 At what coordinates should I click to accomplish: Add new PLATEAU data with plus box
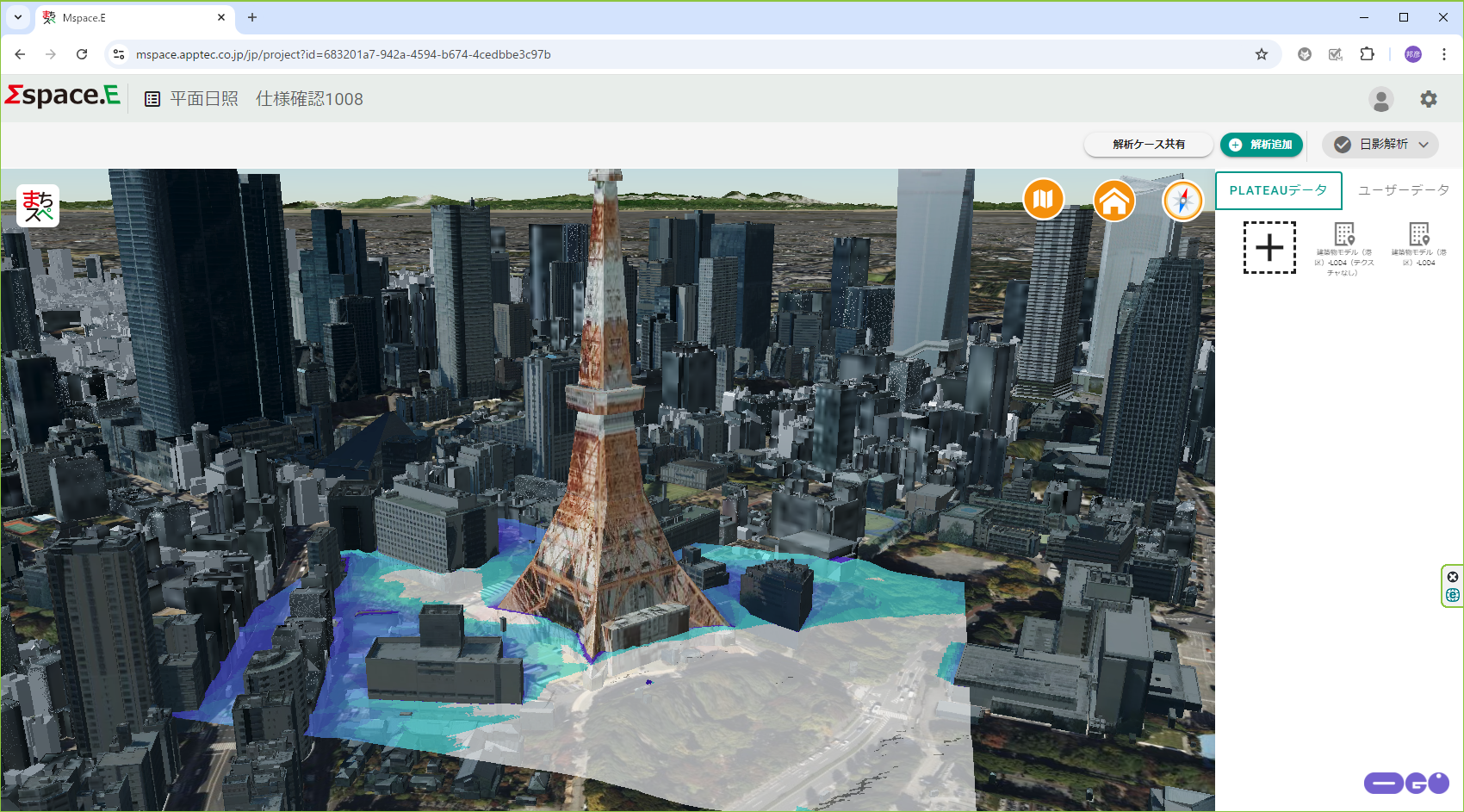coord(1269,248)
